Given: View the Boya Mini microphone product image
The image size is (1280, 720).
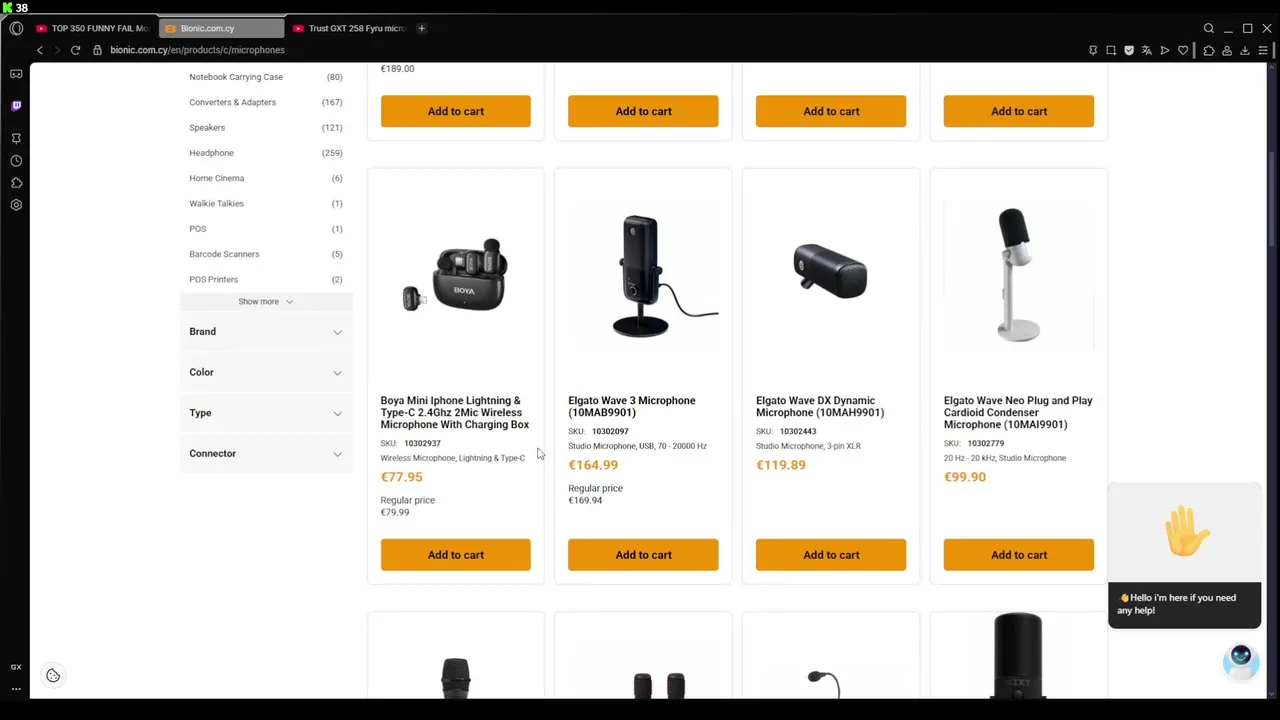Looking at the screenshot, I should click(456, 275).
